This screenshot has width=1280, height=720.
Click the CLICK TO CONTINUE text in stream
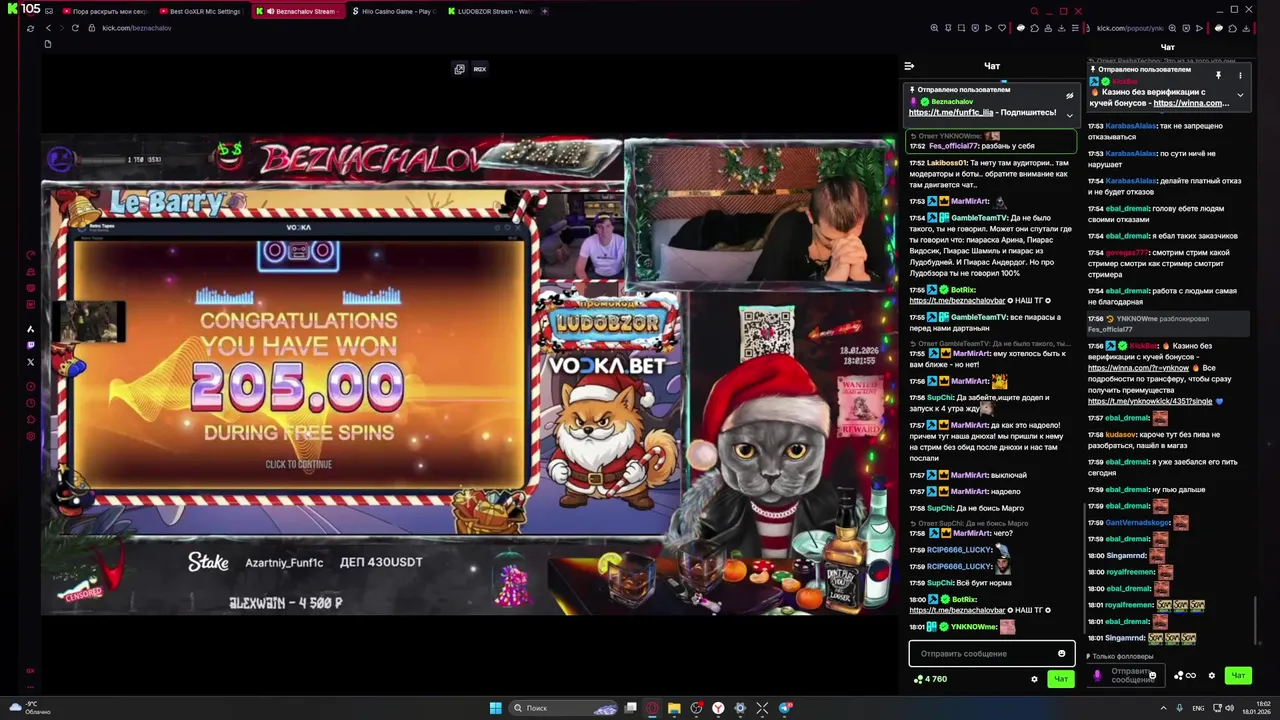pyautogui.click(x=298, y=464)
